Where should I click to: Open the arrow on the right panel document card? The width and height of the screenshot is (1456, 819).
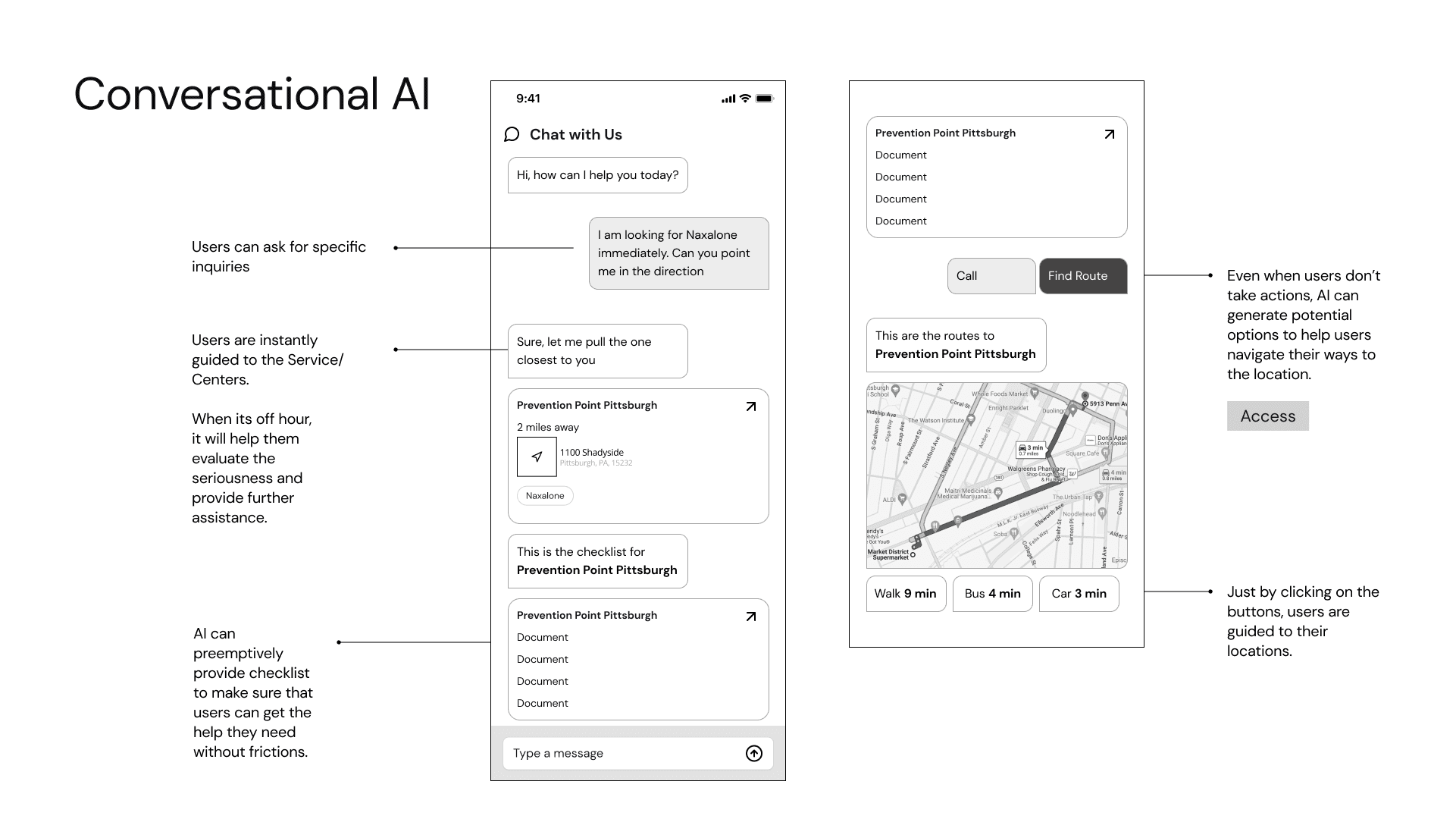[x=1109, y=134]
